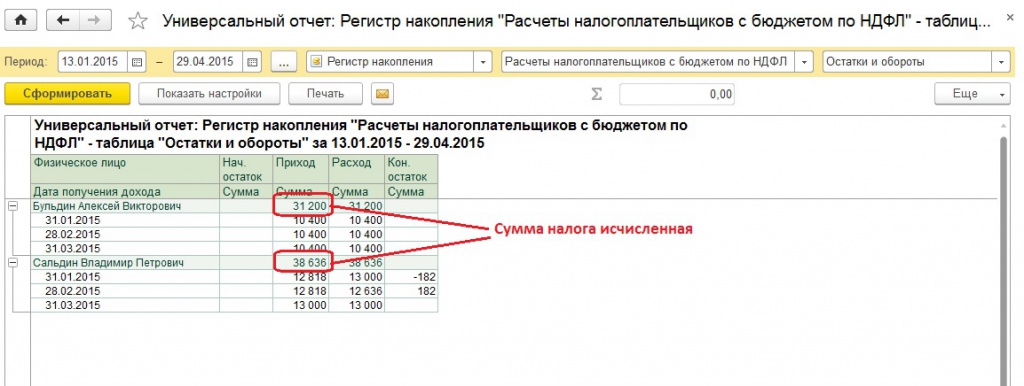Image resolution: width=1024 pixels, height=386 pixels.
Task: Open calendar for end date 29.04.2015
Action: tap(252, 62)
